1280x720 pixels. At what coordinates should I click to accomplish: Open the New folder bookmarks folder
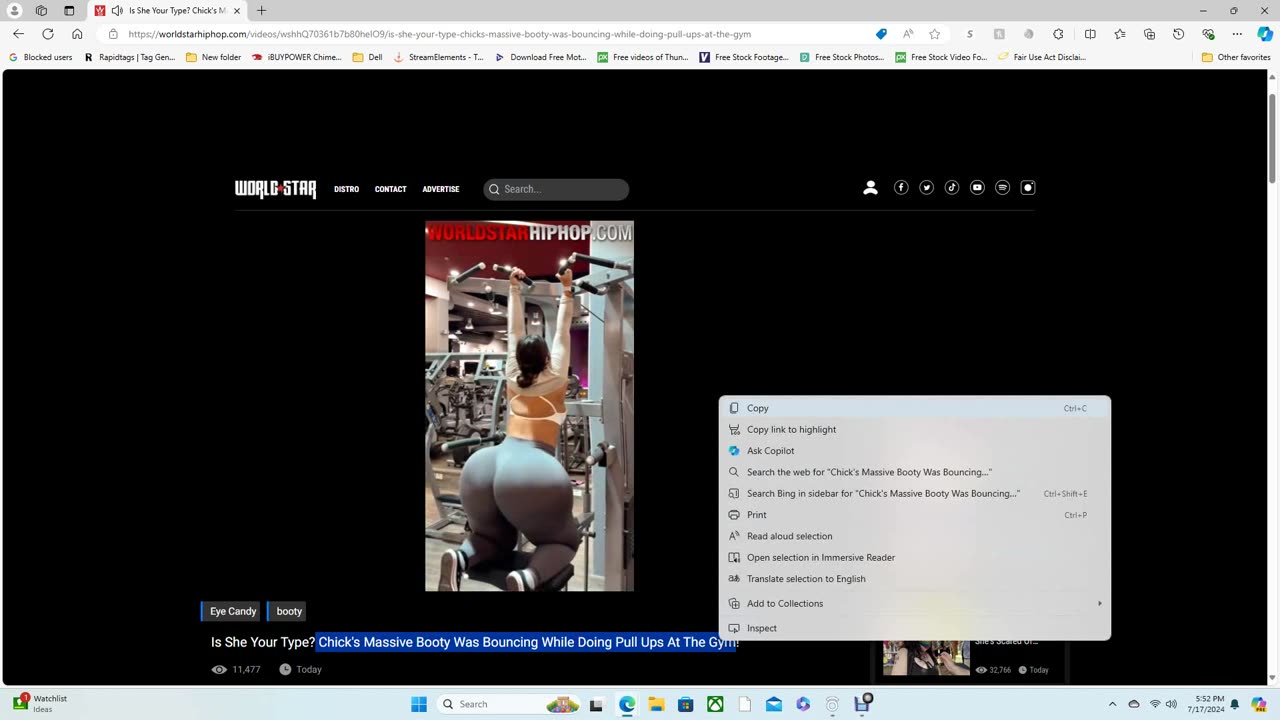click(213, 57)
